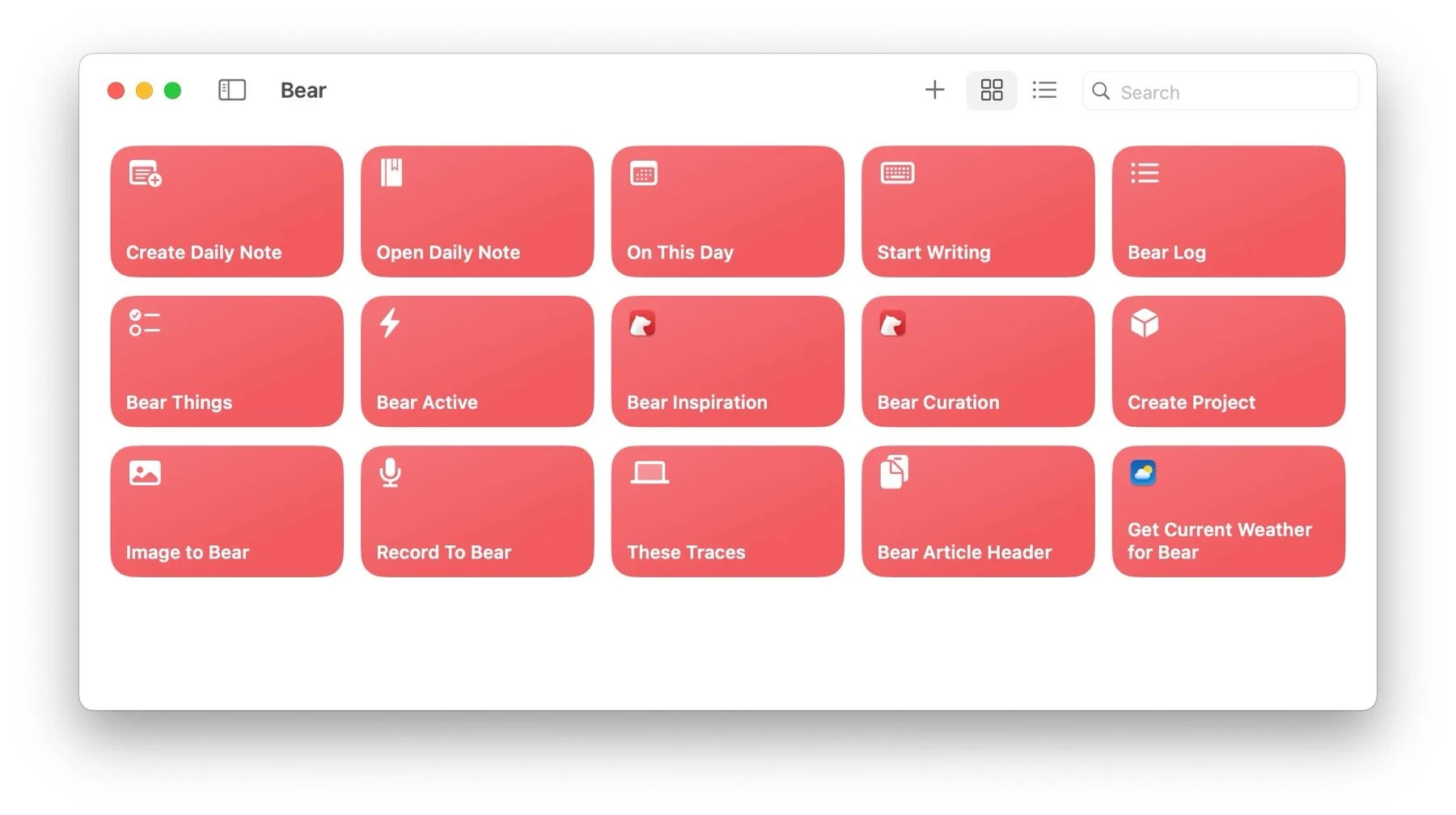Minimize the window with yellow button
This screenshot has width=1456, height=815.
(144, 91)
